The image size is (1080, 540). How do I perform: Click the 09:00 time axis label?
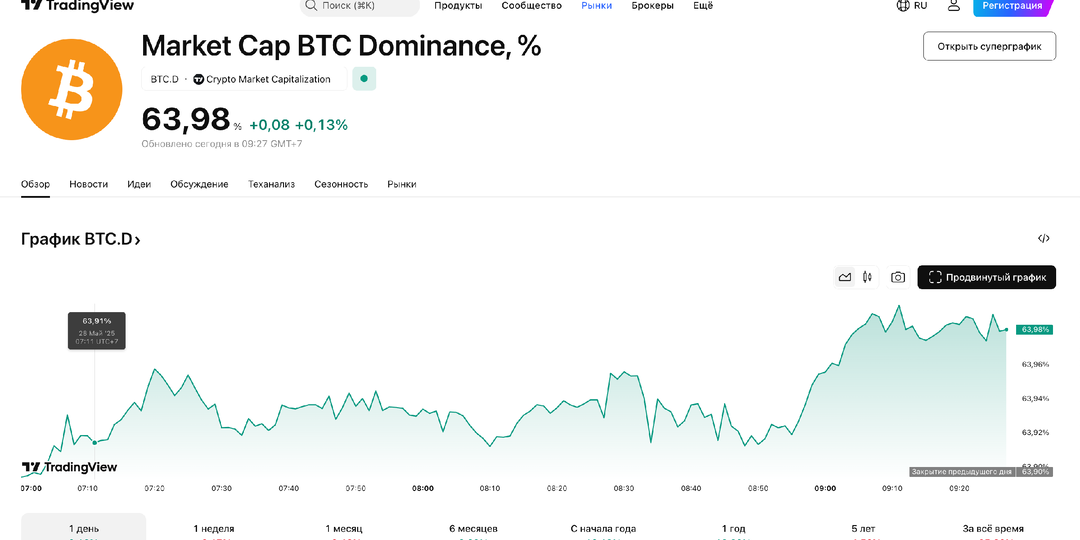(x=825, y=488)
